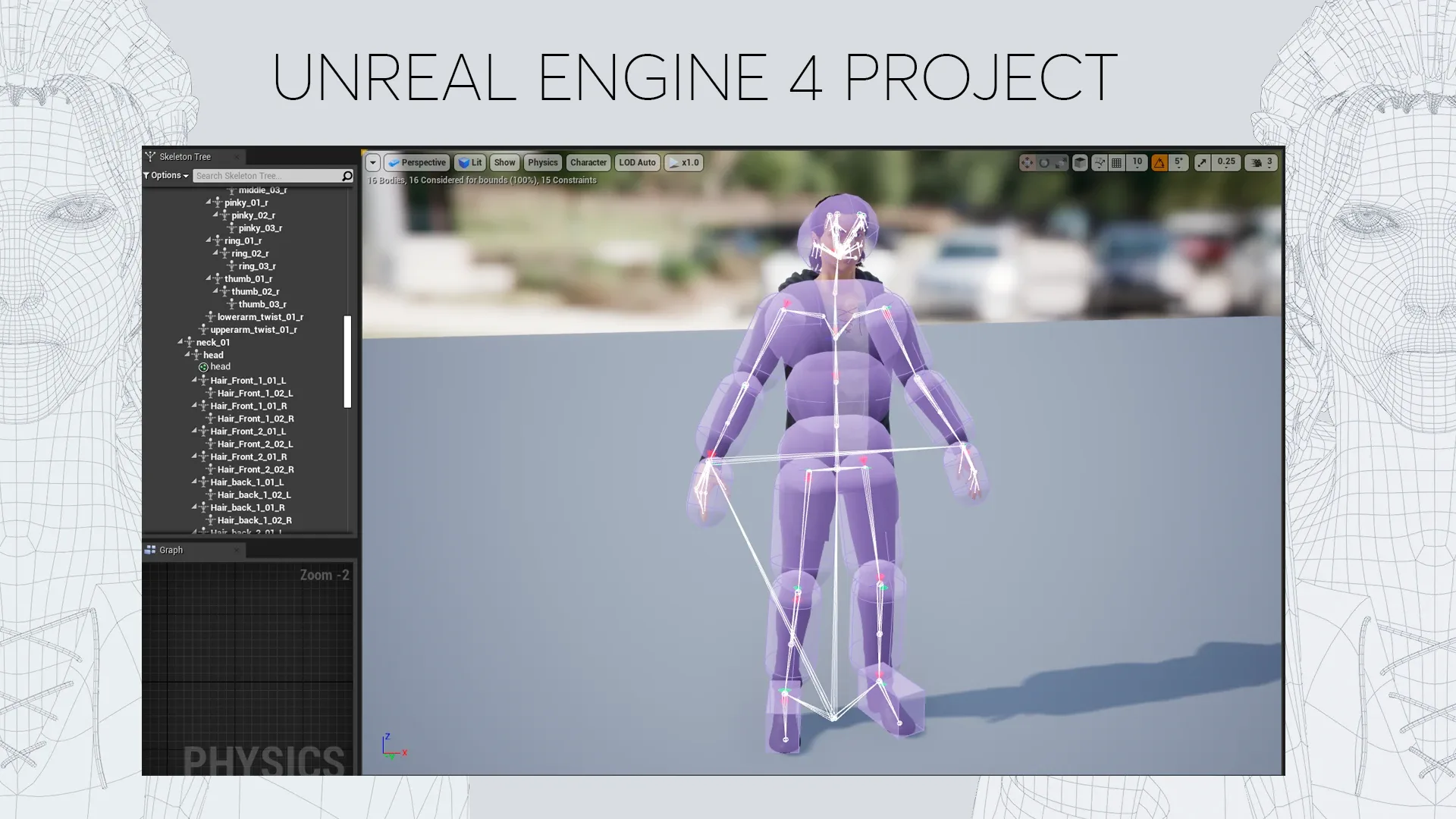Click the Skeleton Tree scrollbar thumb
1456x819 pixels.
[347, 362]
